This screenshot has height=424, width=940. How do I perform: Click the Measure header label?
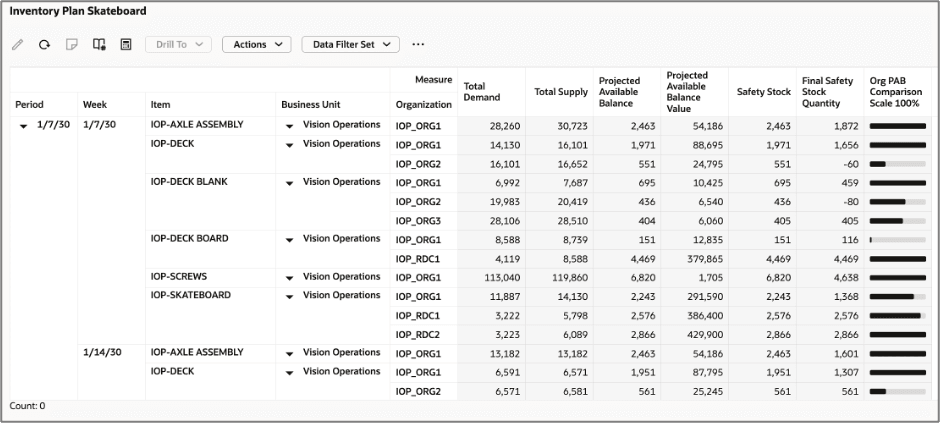point(433,80)
